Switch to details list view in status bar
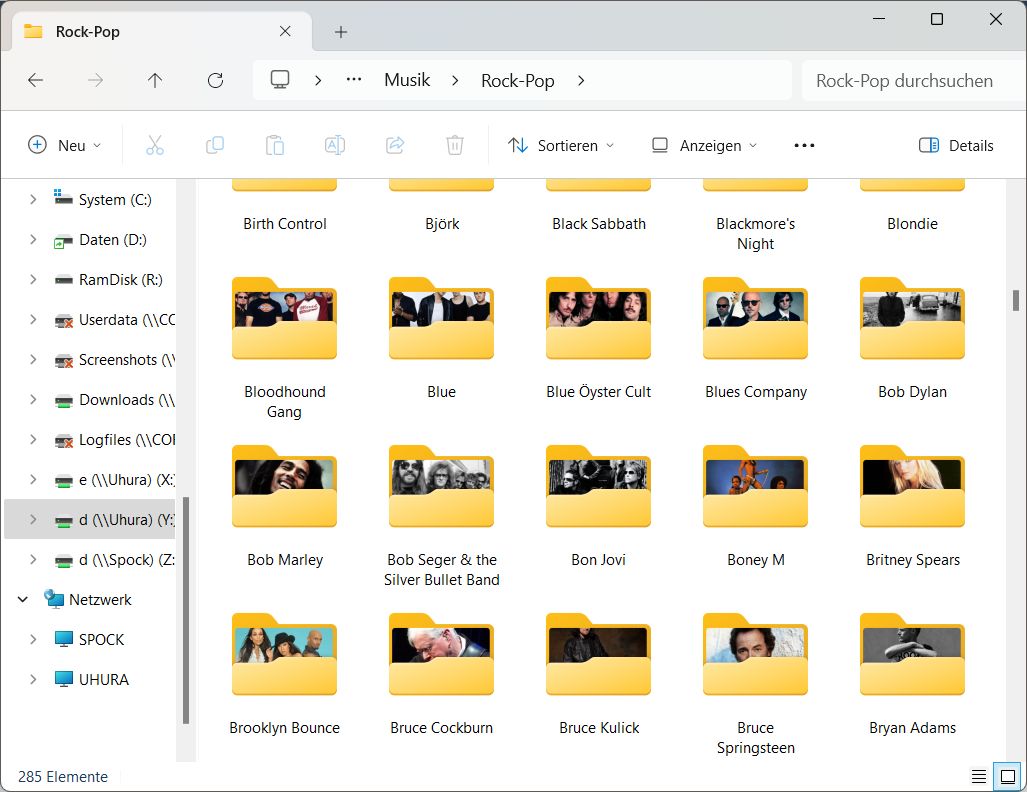 coord(979,776)
